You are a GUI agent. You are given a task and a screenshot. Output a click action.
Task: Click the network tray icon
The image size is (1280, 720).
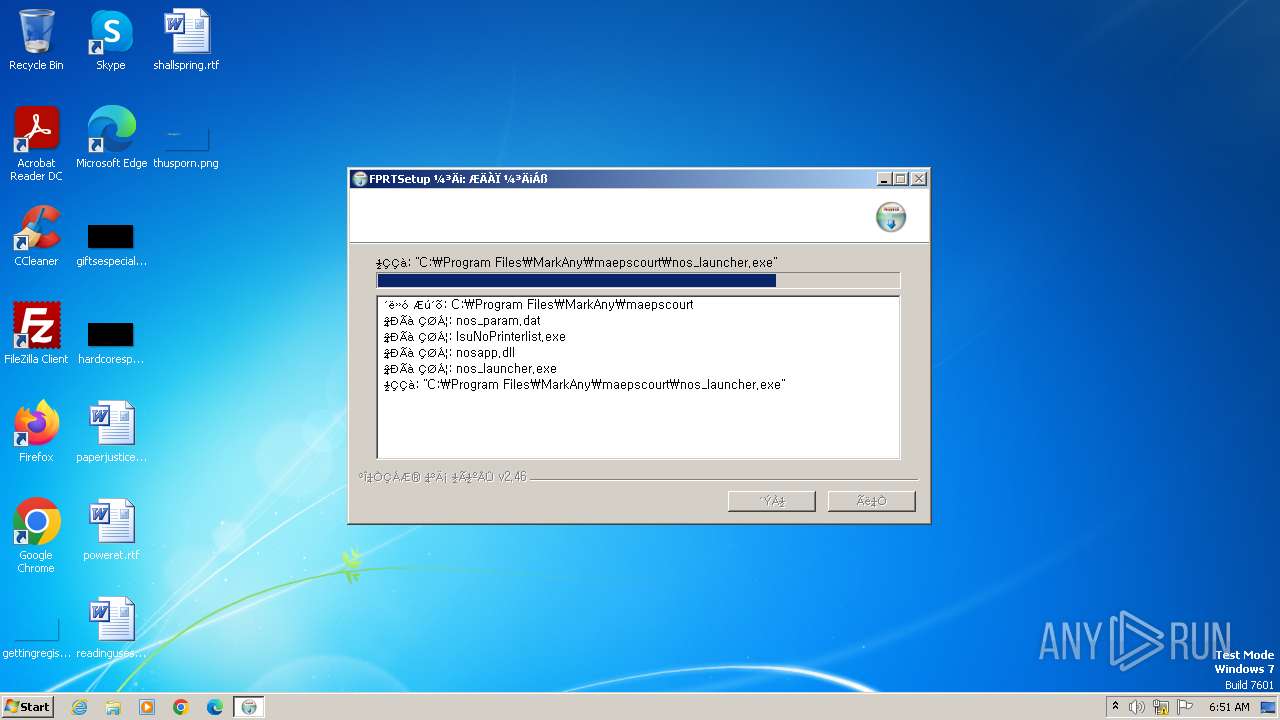[1161, 707]
